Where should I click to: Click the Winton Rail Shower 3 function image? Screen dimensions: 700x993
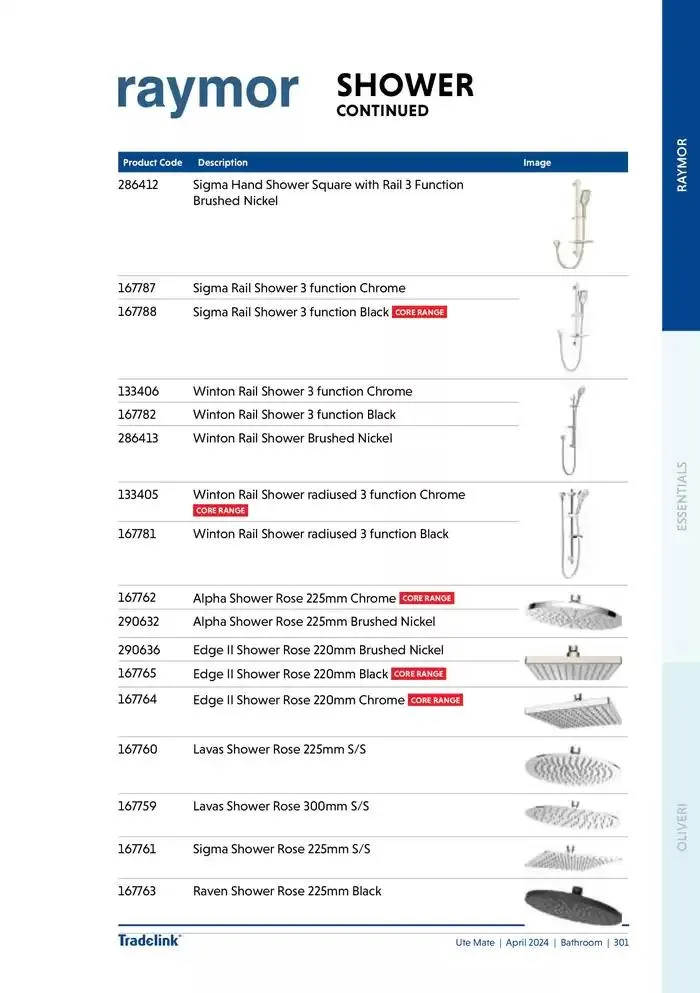[x=572, y=430]
